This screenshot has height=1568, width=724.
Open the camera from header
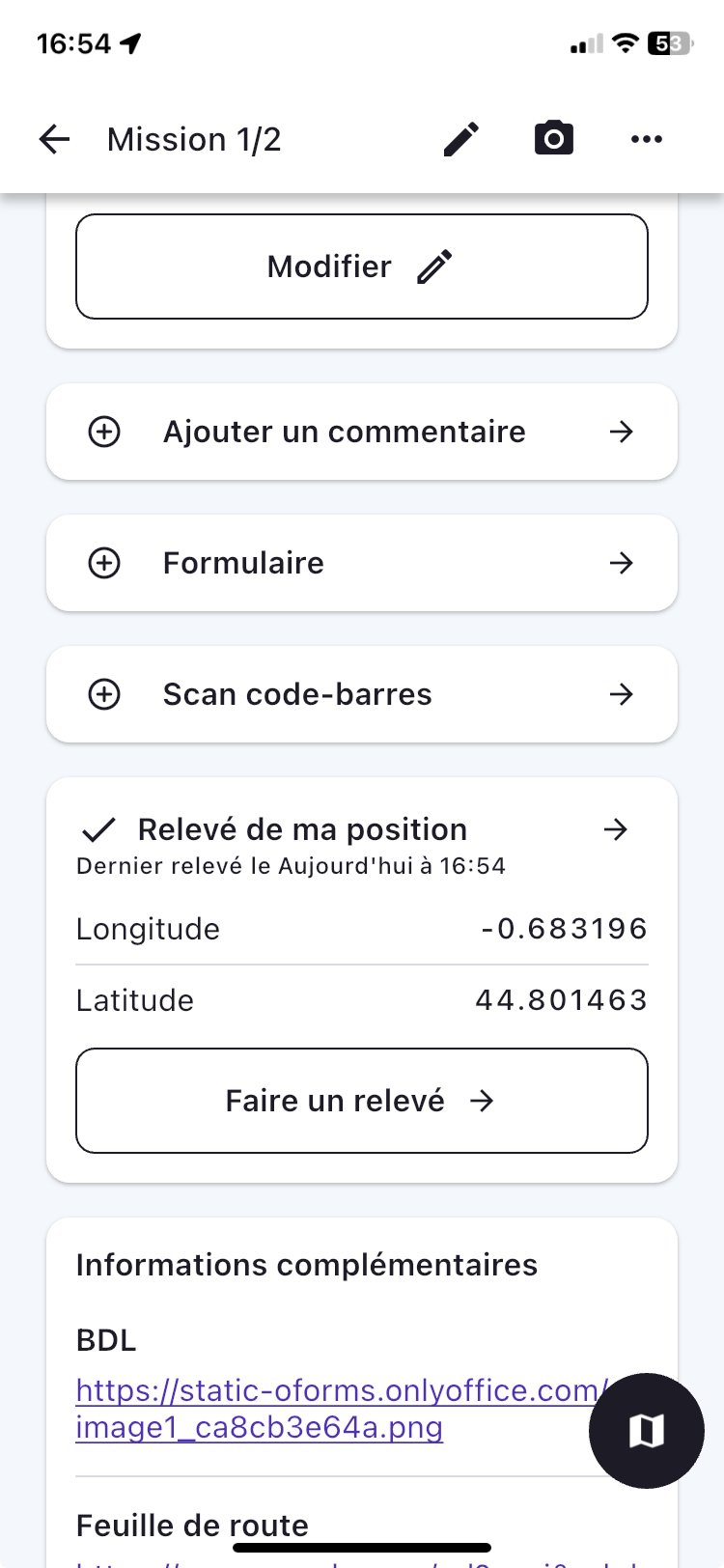[x=554, y=139]
